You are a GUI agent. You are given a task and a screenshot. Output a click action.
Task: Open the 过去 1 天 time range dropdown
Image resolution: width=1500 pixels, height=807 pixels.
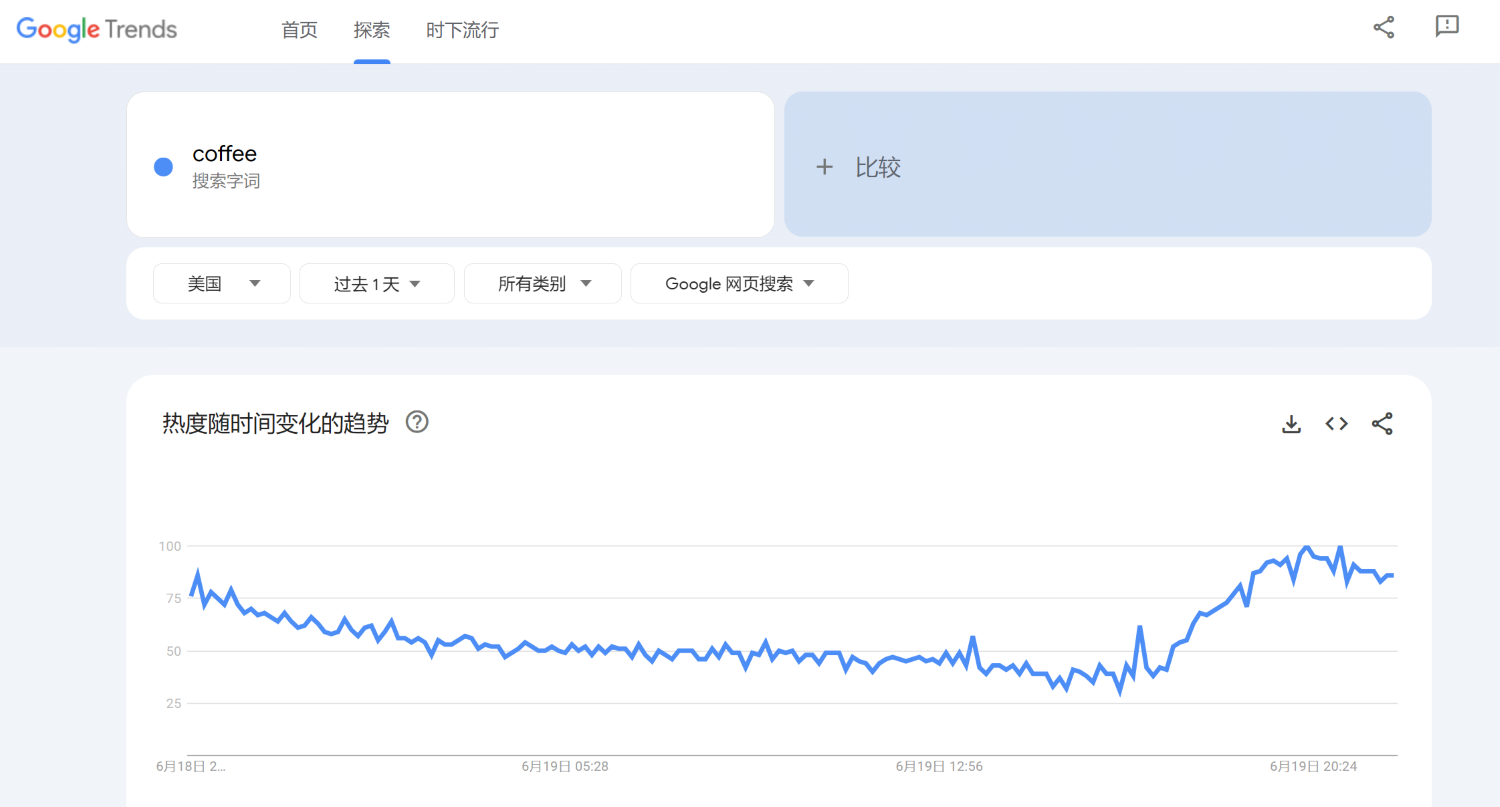point(377,284)
